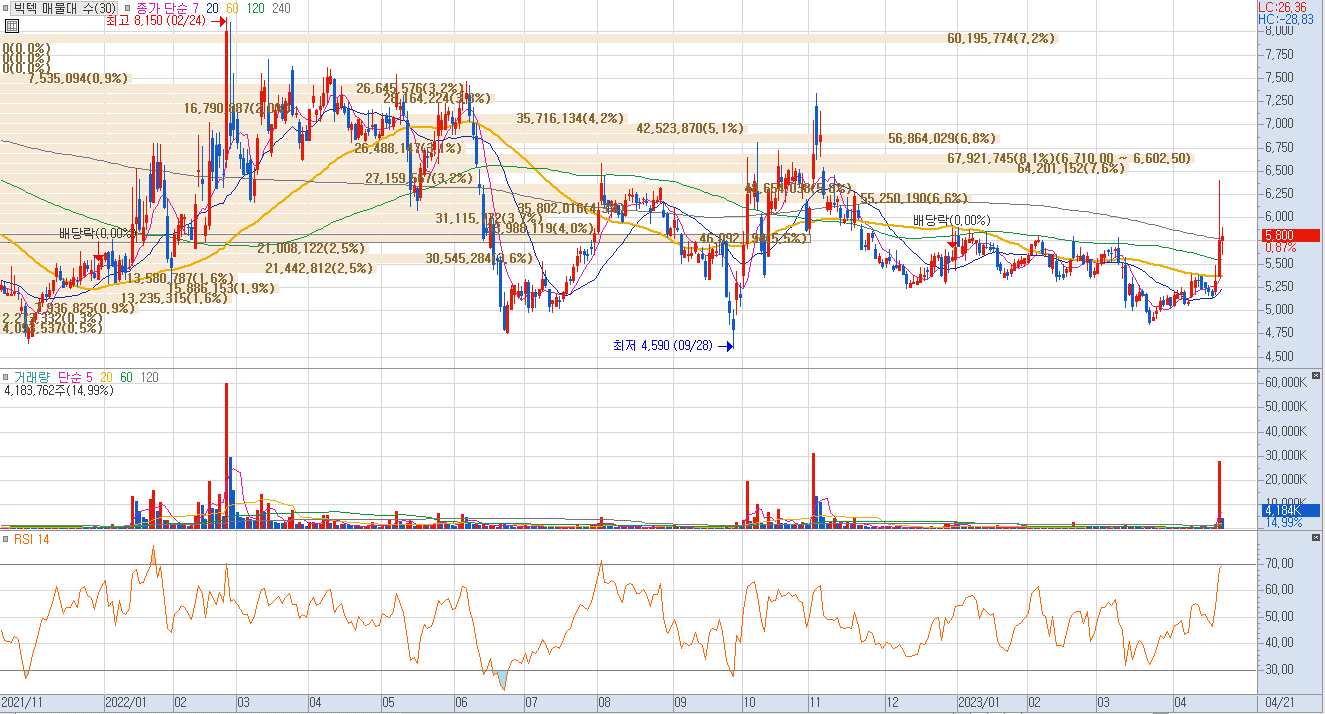Select the 55,250,190(6.6%) volume profile label

tap(913, 198)
